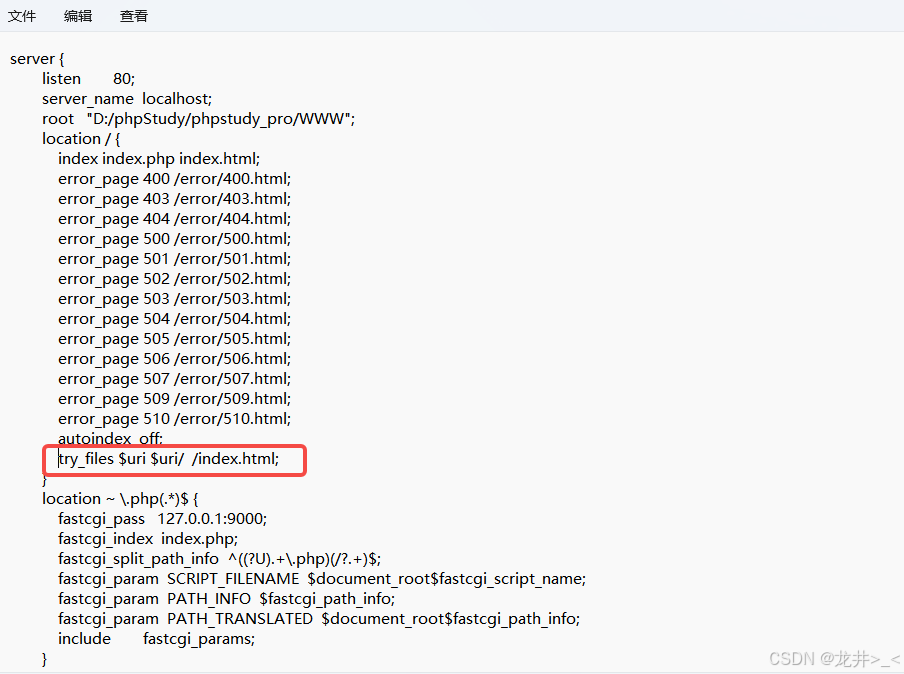This screenshot has width=904, height=674.
Task: Click the 'autoindex off;' line
Action: pyautogui.click(x=110, y=439)
